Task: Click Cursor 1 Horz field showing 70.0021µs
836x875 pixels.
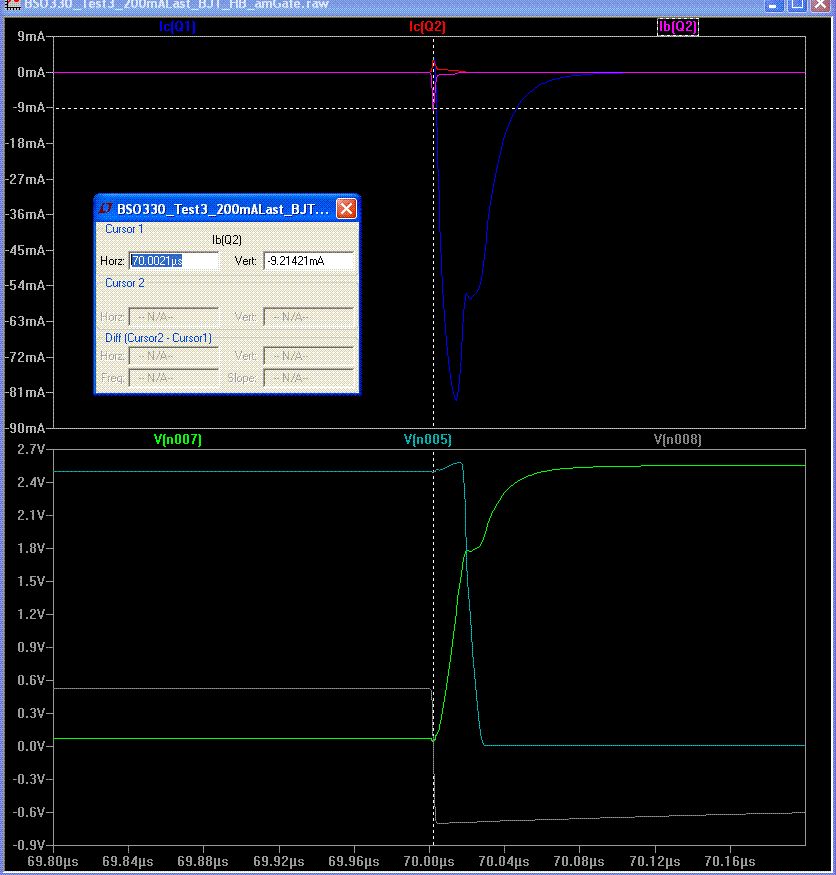Action: tap(174, 261)
